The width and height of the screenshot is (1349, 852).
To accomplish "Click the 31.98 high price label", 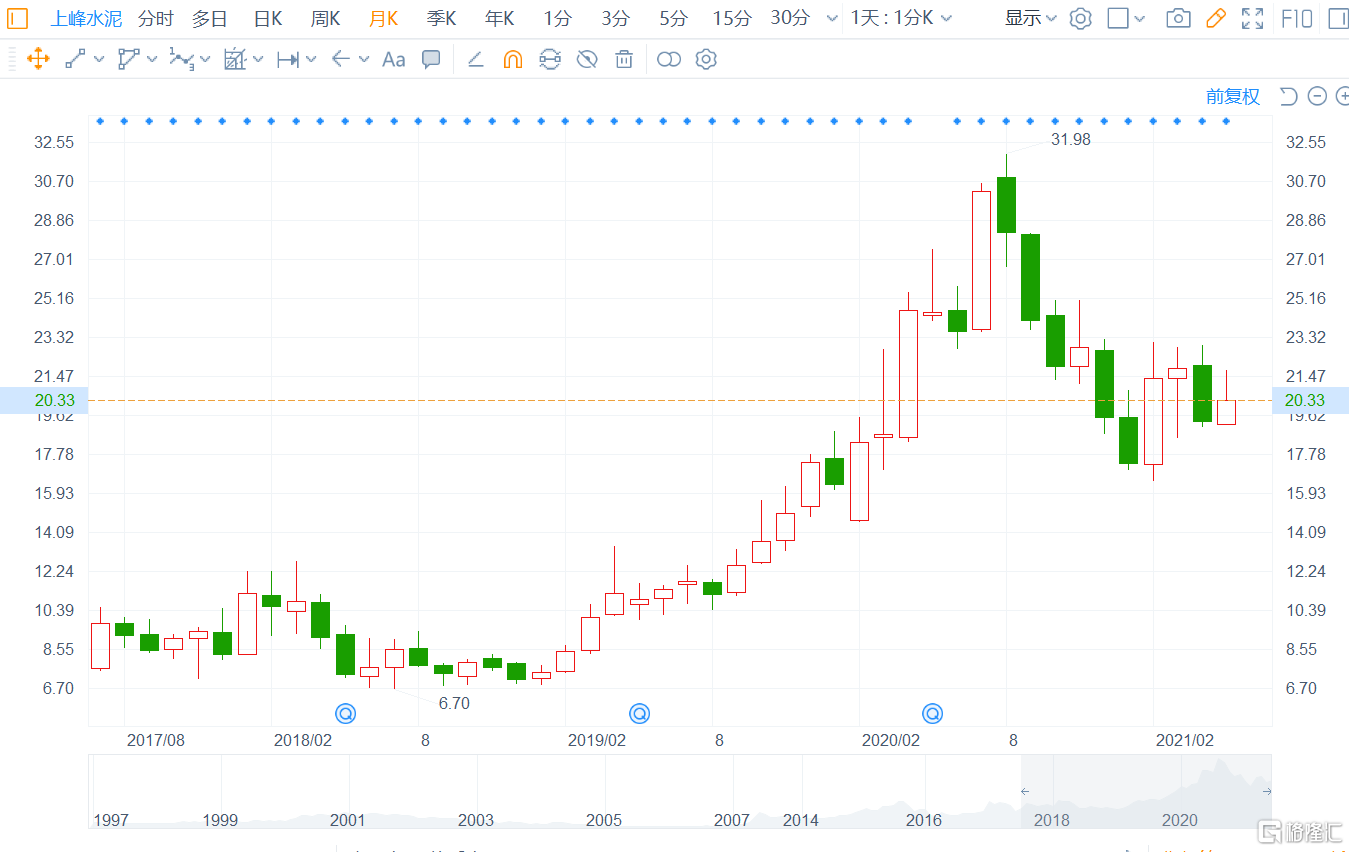I will 1071,140.
